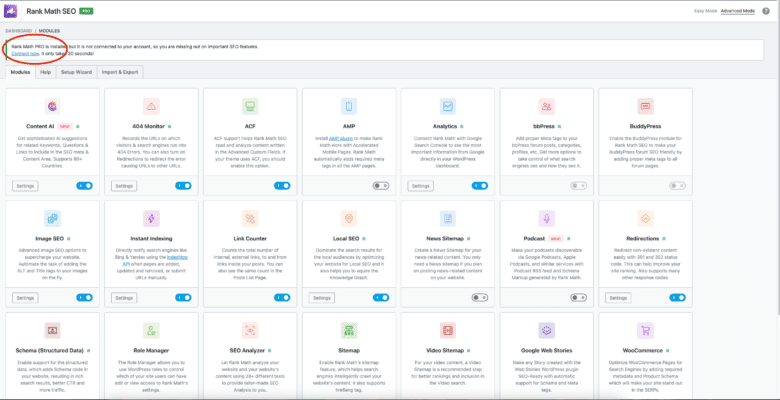
Task: Click the AMP module mobile icon
Action: [x=350, y=106]
